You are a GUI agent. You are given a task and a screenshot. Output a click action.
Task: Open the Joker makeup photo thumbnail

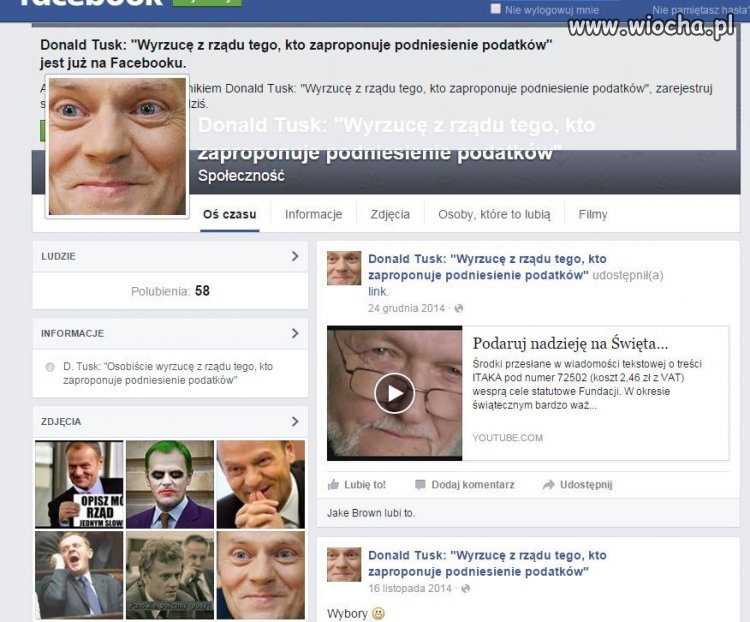coord(170,484)
